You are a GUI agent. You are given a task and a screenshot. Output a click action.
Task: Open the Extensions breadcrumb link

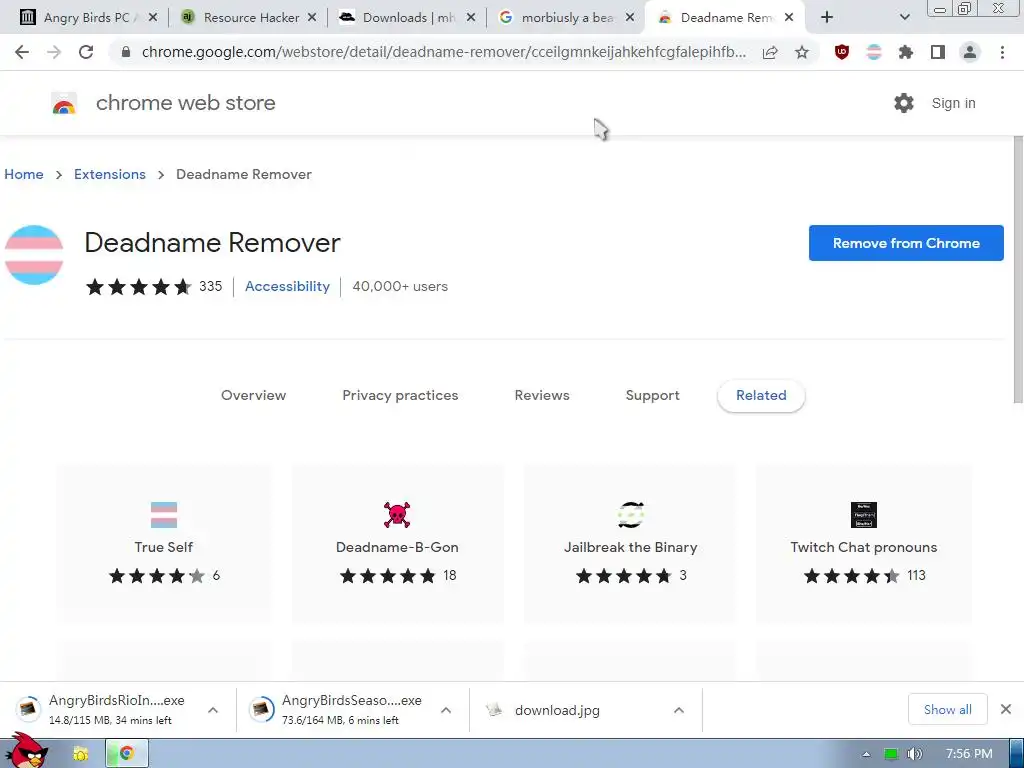[x=110, y=174]
